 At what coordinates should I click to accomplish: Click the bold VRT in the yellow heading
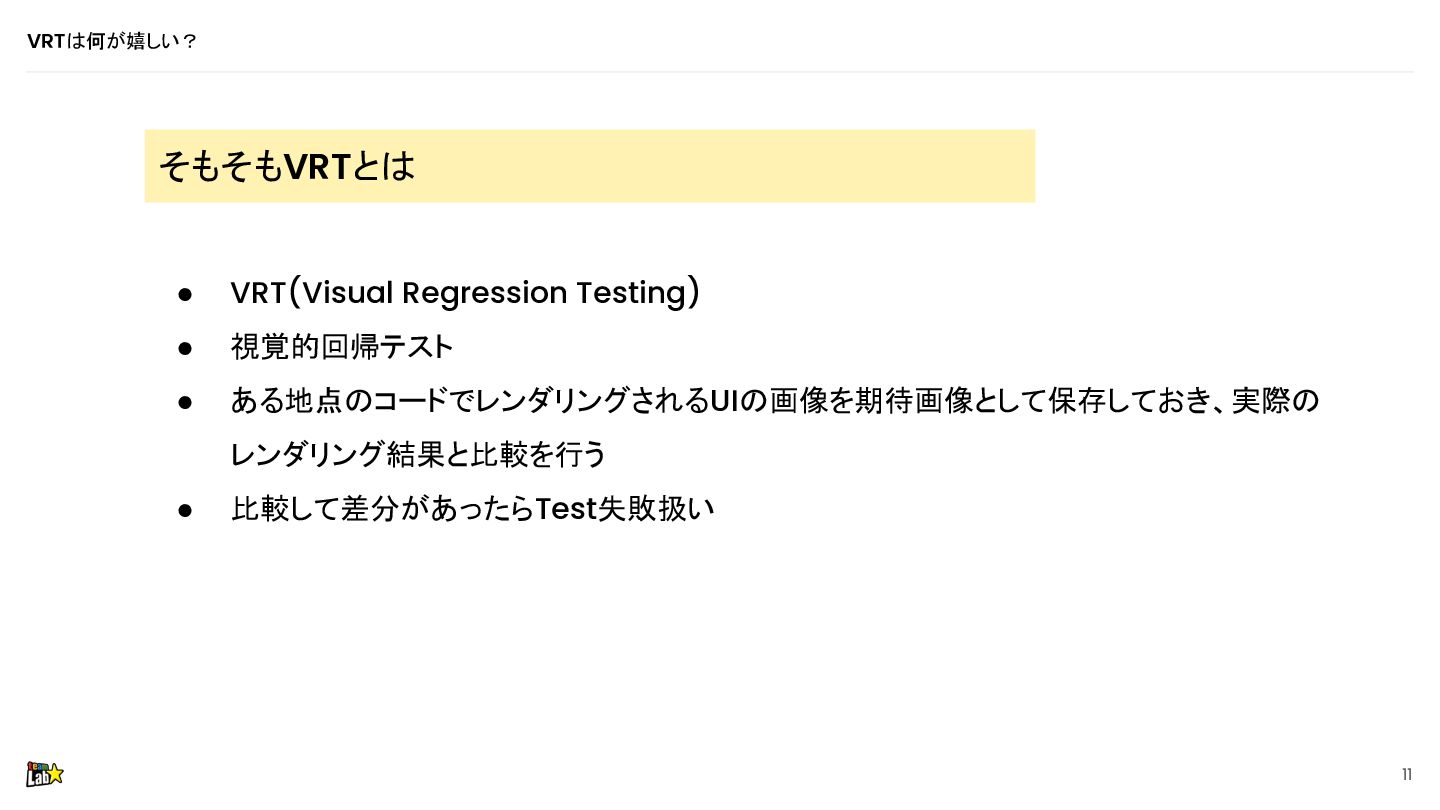(317, 166)
